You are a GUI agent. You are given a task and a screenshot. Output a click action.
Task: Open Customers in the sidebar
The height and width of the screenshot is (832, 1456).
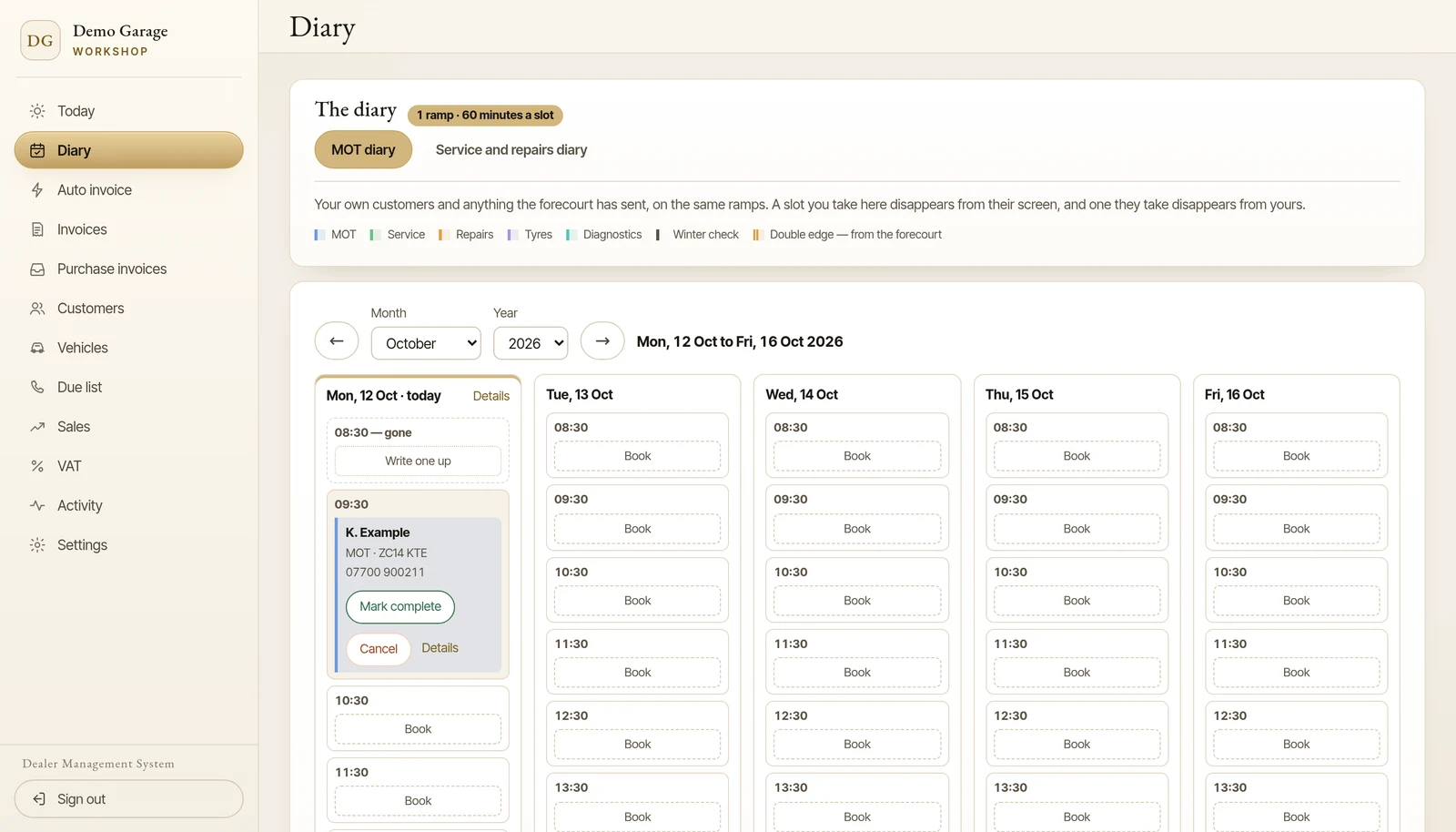(x=129, y=309)
